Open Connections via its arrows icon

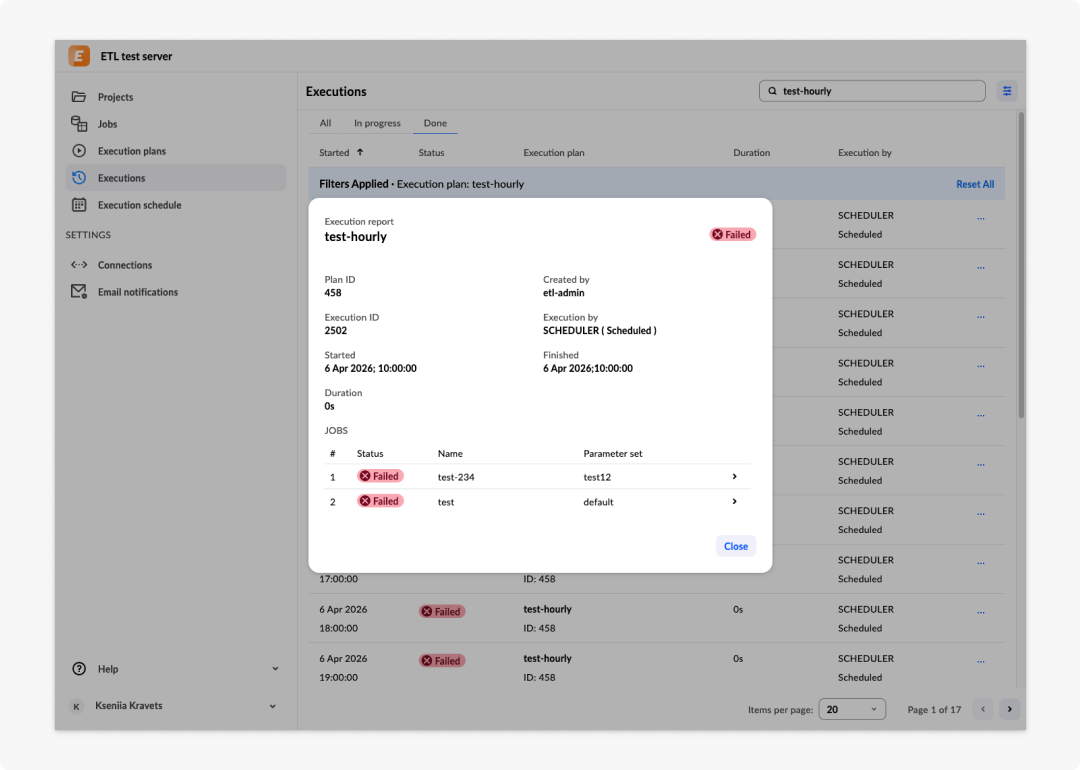pos(79,264)
